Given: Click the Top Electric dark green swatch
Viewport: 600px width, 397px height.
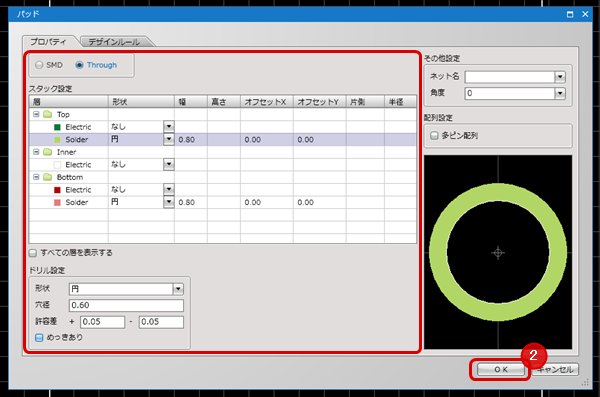Looking at the screenshot, I should 57,127.
